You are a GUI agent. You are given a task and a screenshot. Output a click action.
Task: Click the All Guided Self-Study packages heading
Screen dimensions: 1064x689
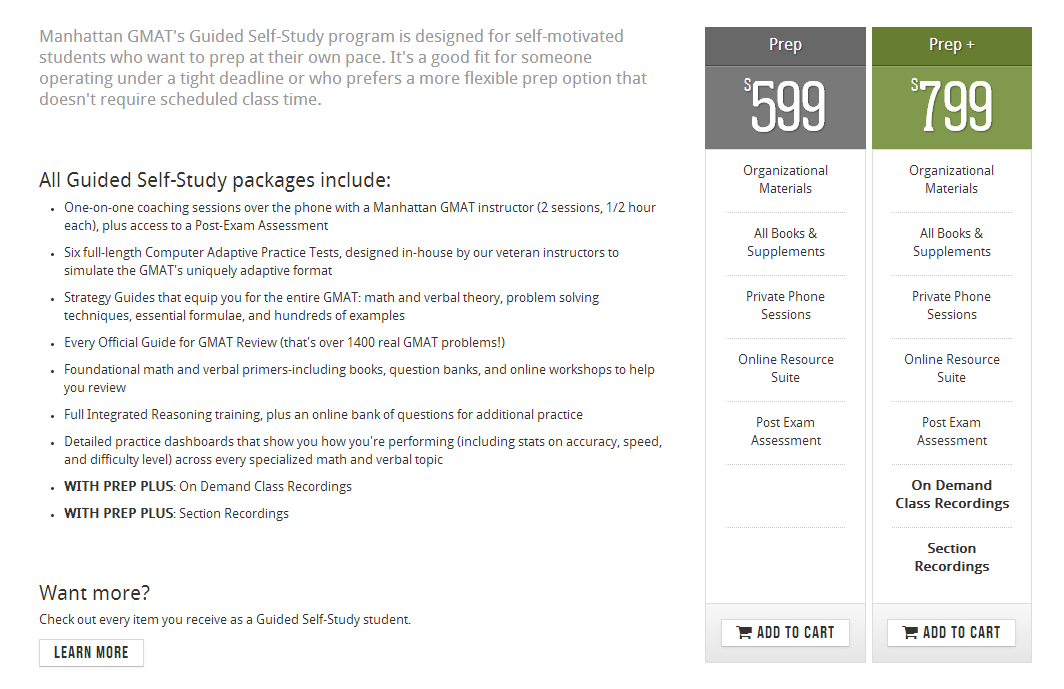tap(215, 180)
